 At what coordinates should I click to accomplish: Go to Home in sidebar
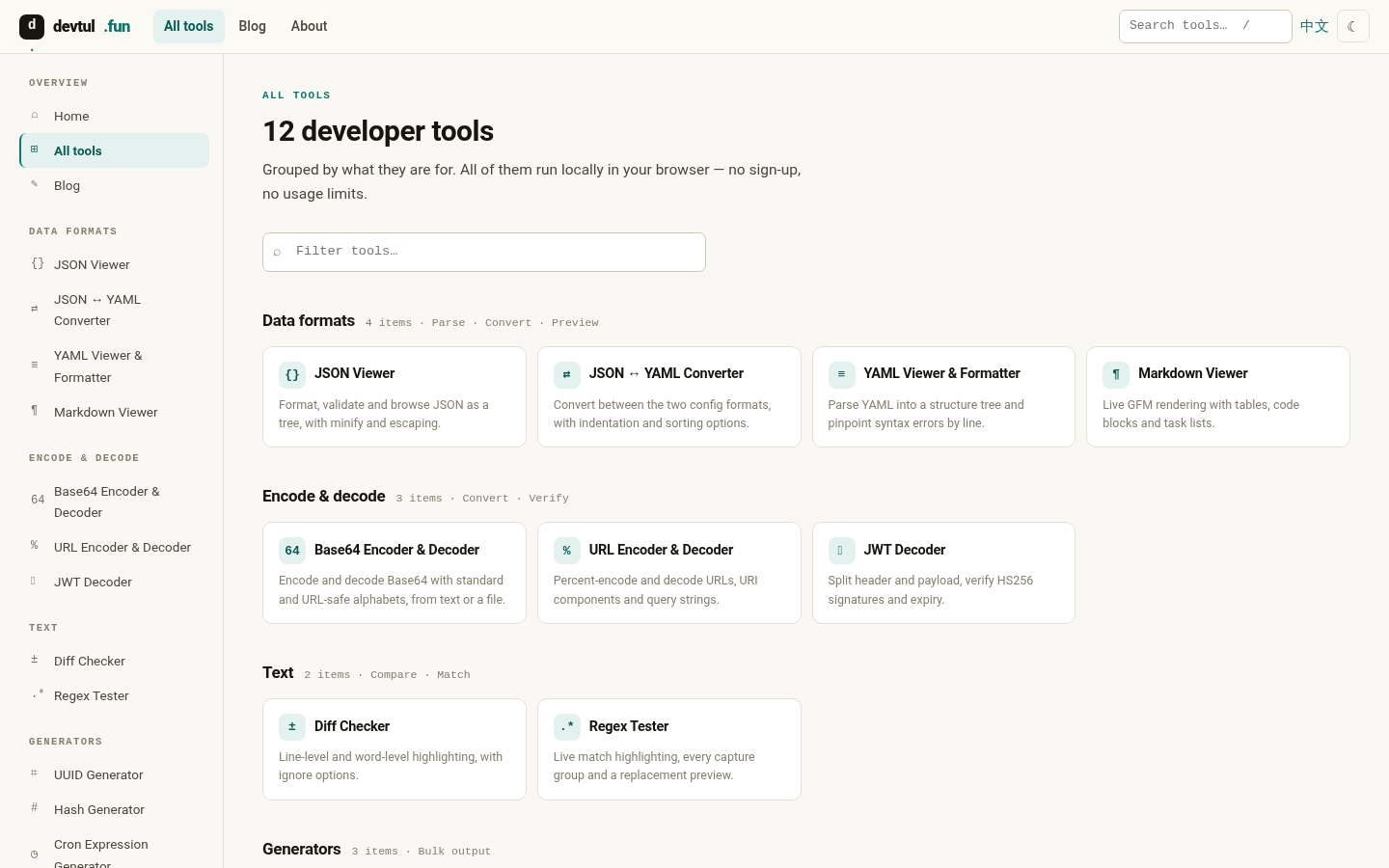coord(114,116)
